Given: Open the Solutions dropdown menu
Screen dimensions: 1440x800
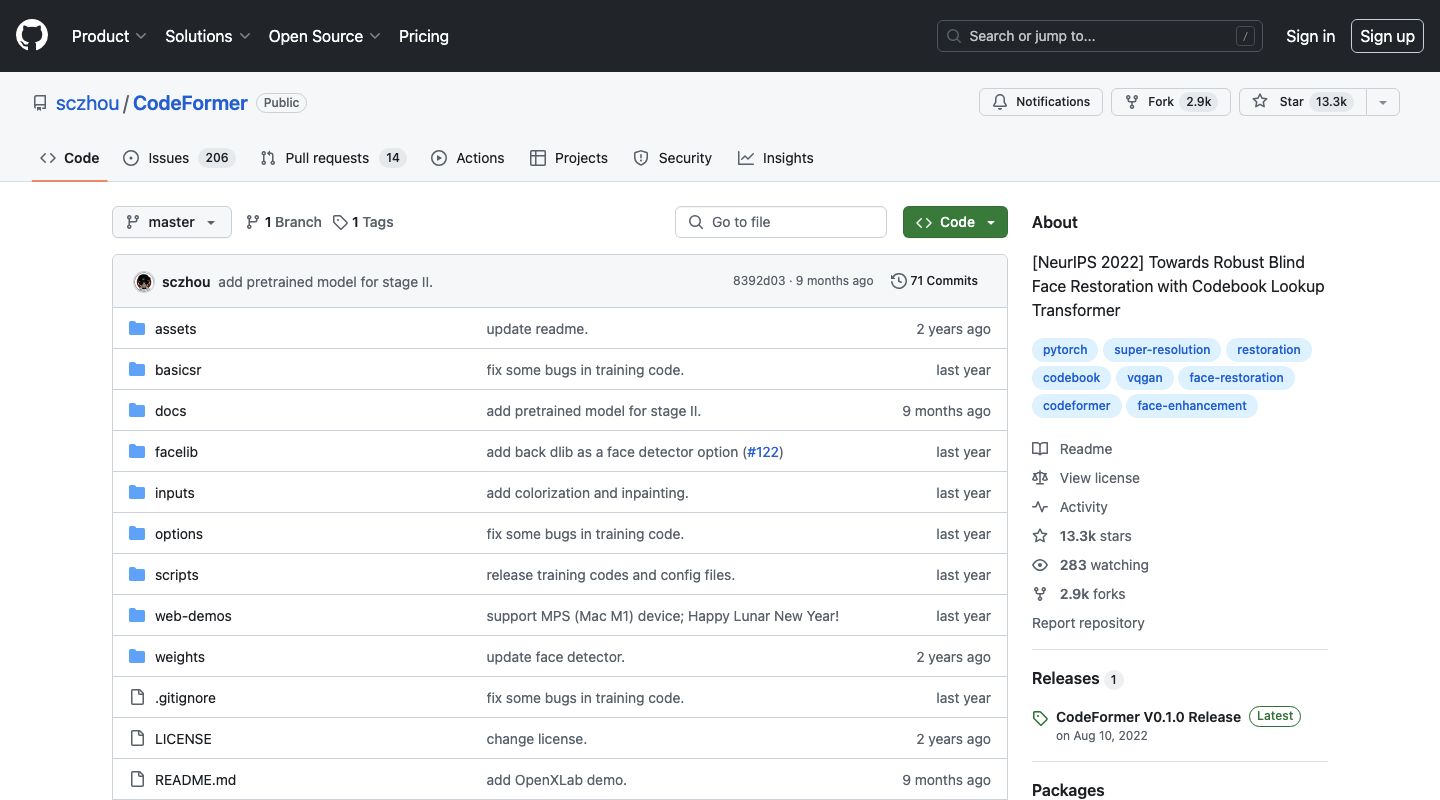Looking at the screenshot, I should (x=208, y=36).
